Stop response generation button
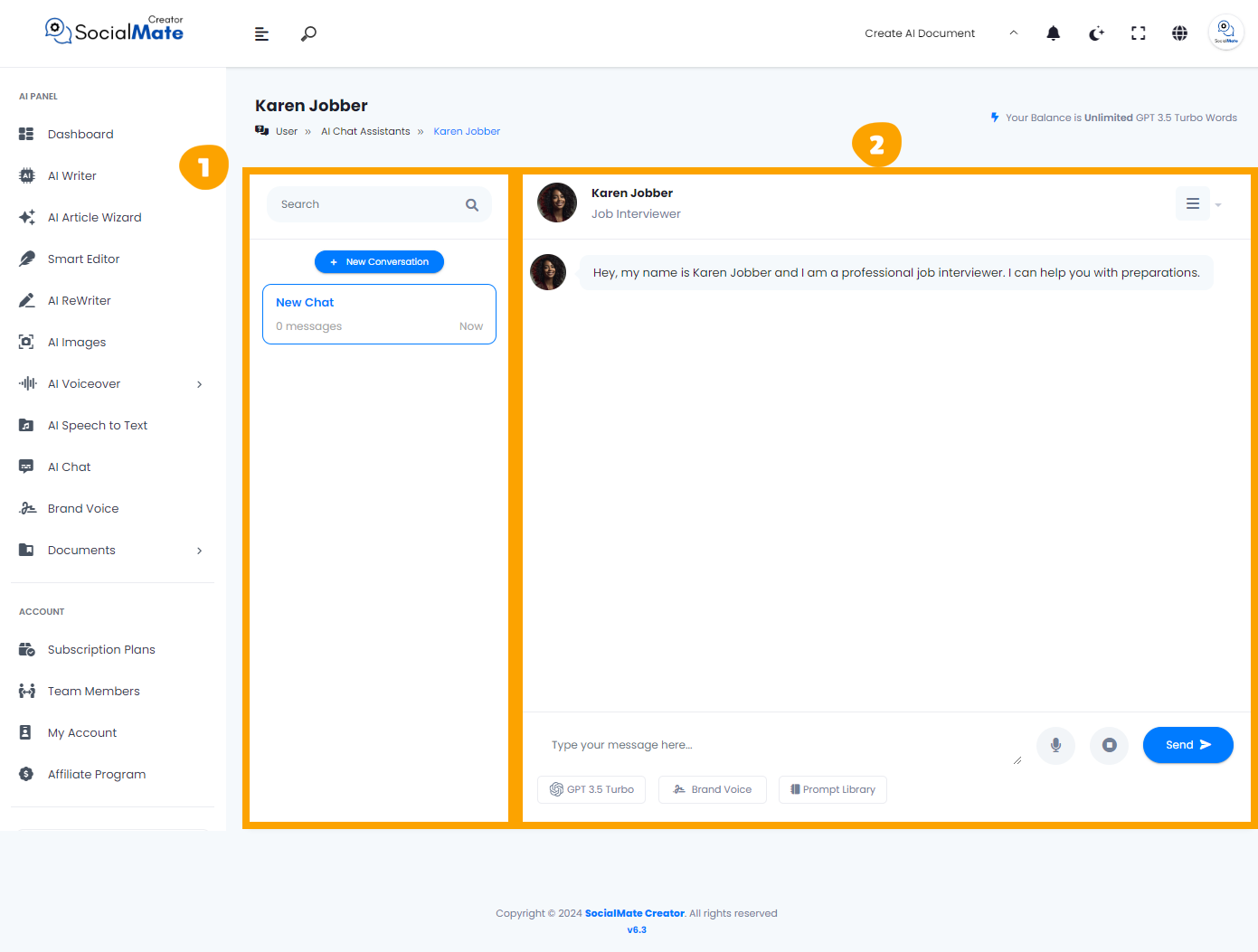 pos(1110,745)
